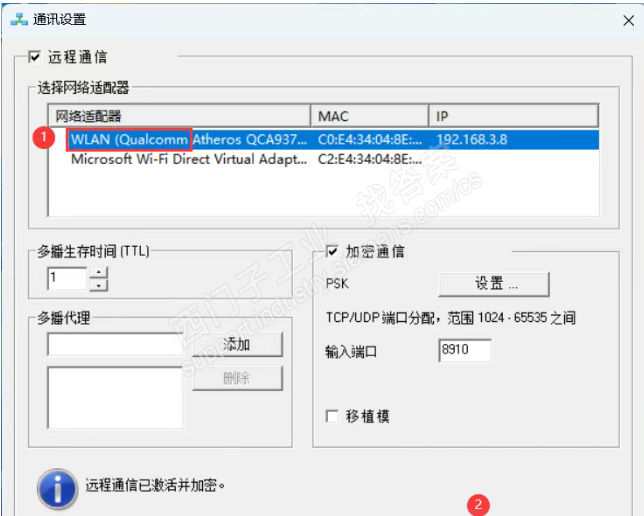Click the 网络适配器 column header
The image size is (644, 516).
click(179, 116)
